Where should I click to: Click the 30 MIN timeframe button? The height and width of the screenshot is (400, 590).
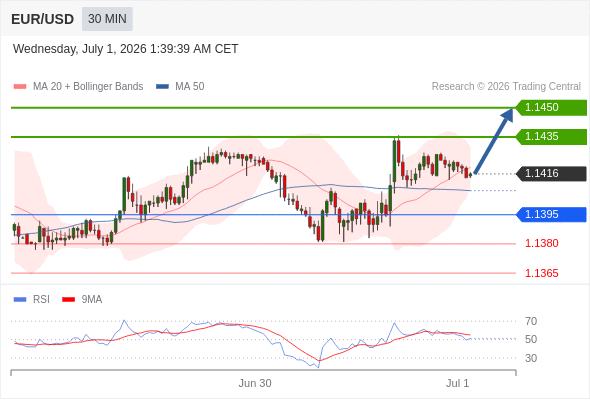[x=107, y=19]
